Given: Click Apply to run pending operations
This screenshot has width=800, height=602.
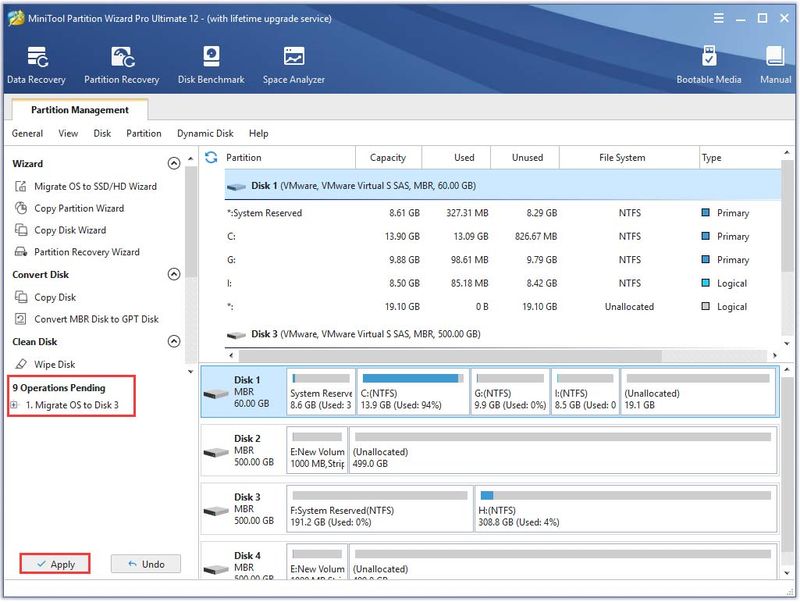Looking at the screenshot, I should (55, 564).
